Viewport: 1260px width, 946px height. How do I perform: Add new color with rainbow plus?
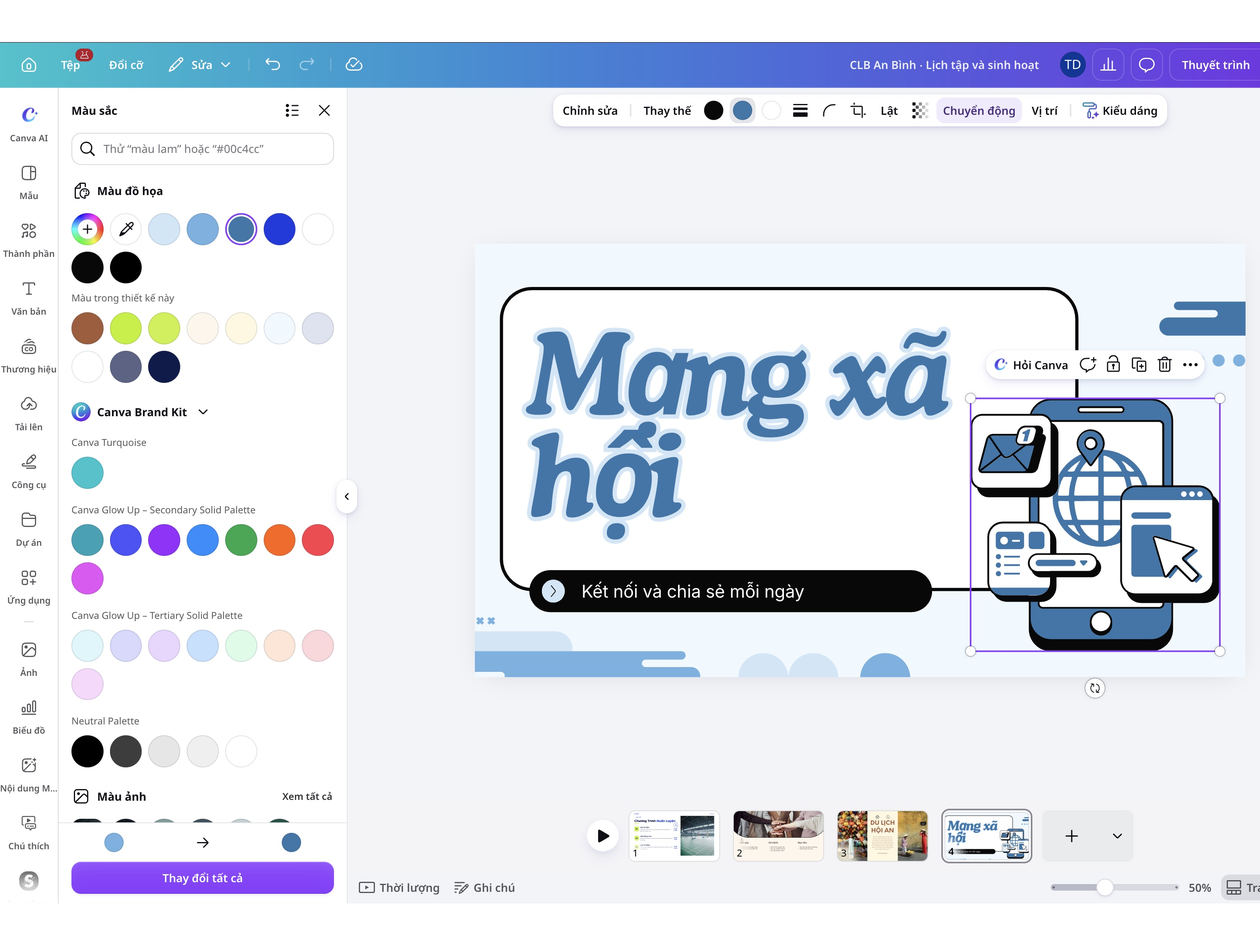[87, 229]
